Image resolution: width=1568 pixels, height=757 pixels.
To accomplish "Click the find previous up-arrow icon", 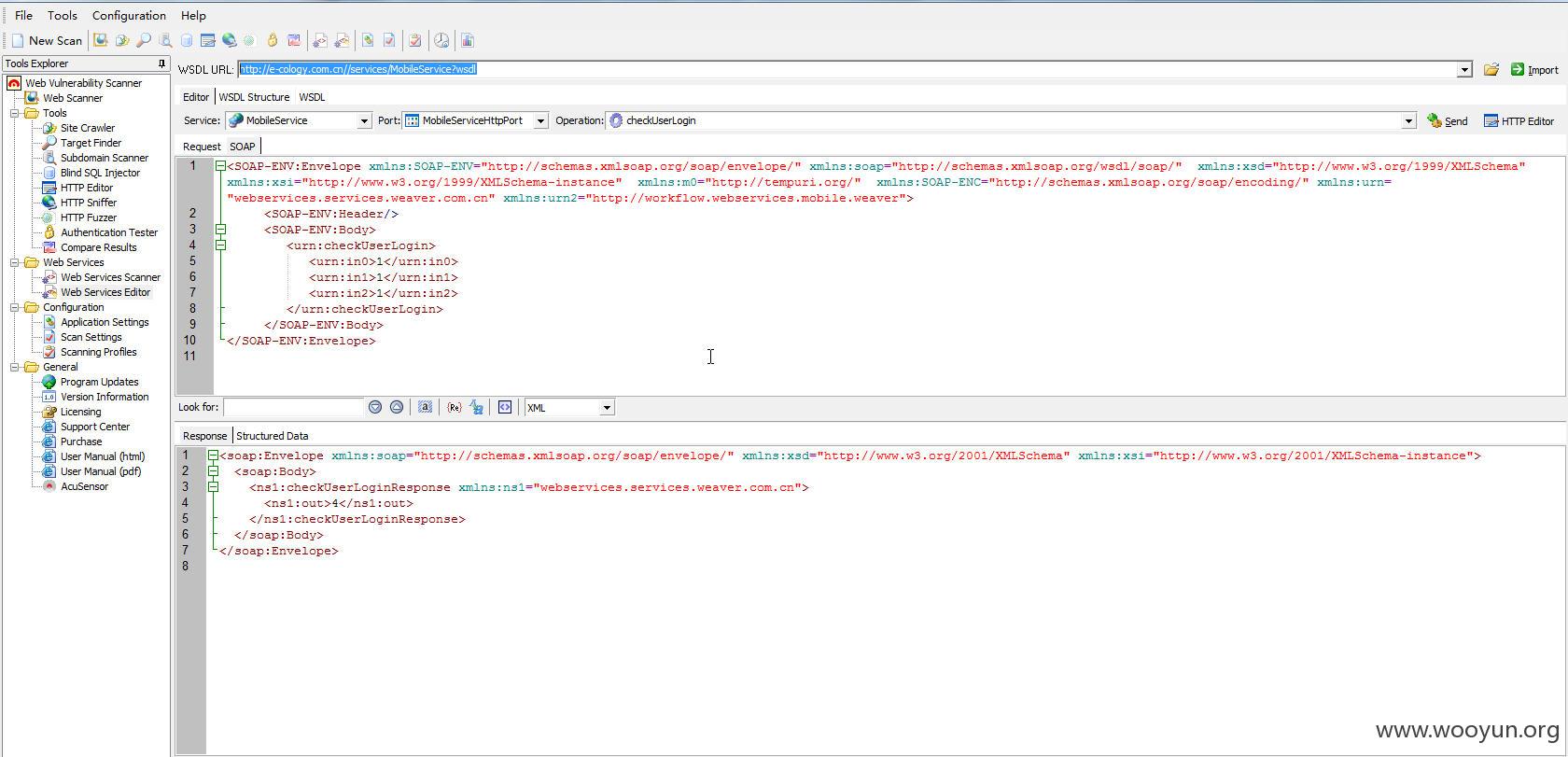I will click(x=397, y=407).
